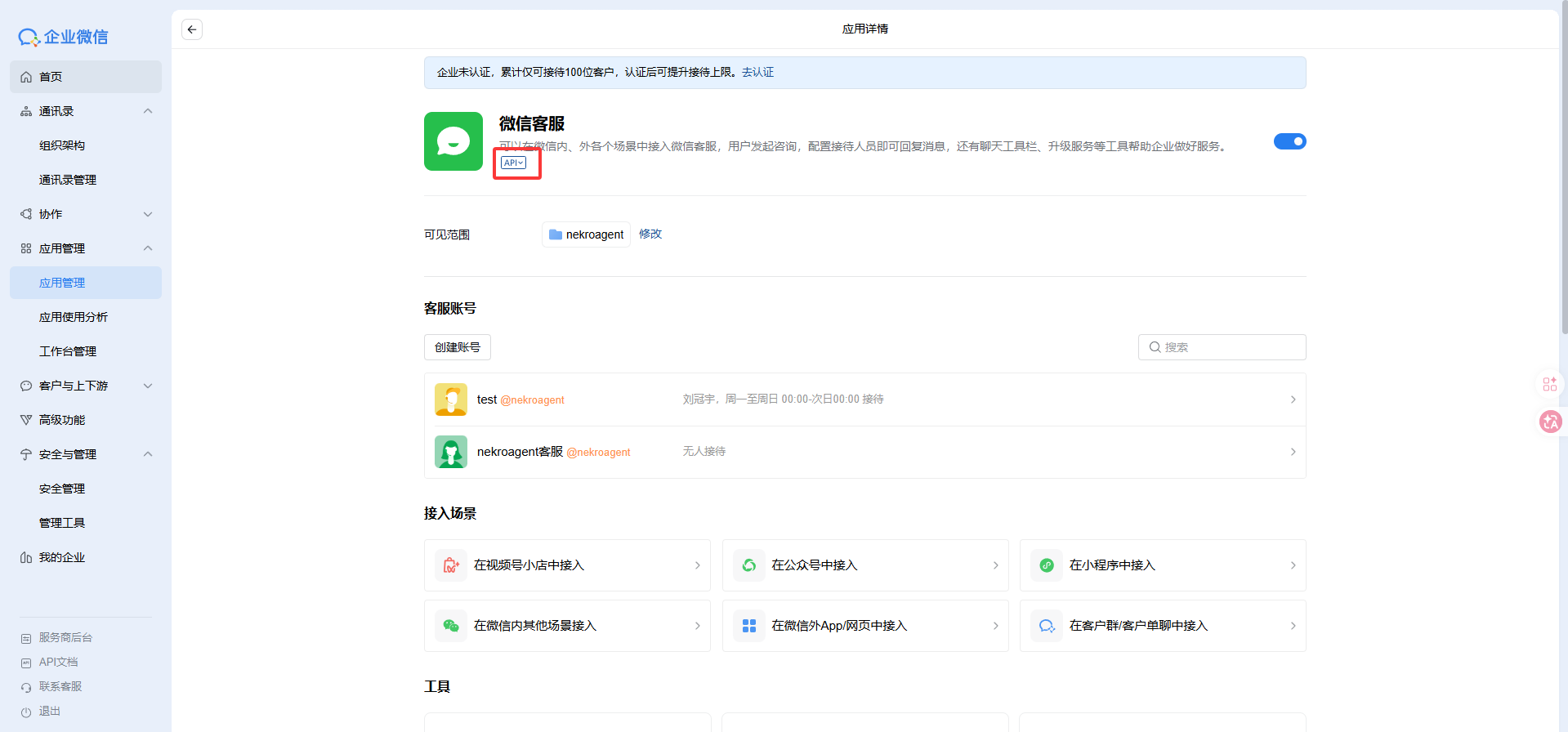Click the orange grid widget icon on right edge
This screenshot has width=1568, height=732.
(1549, 384)
